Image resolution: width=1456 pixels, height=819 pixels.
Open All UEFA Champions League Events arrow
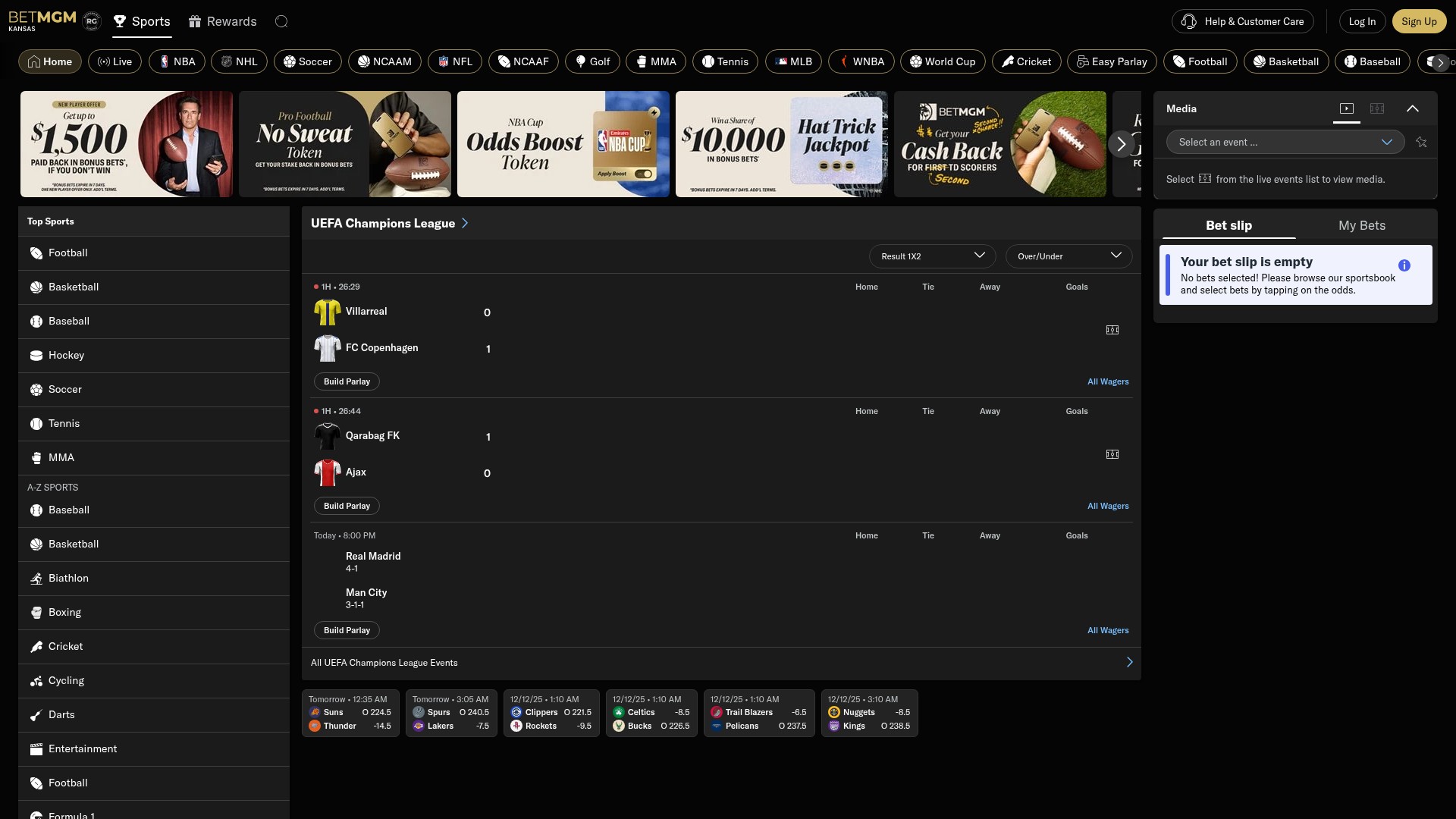tap(1129, 662)
